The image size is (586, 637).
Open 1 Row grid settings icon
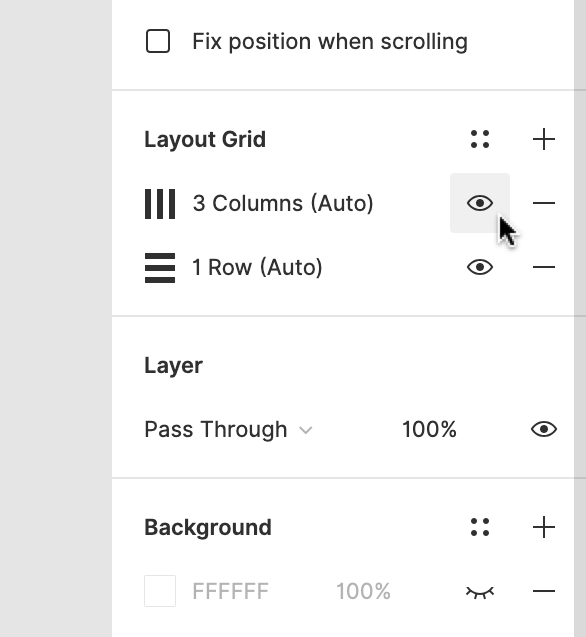pyautogui.click(x=160, y=268)
